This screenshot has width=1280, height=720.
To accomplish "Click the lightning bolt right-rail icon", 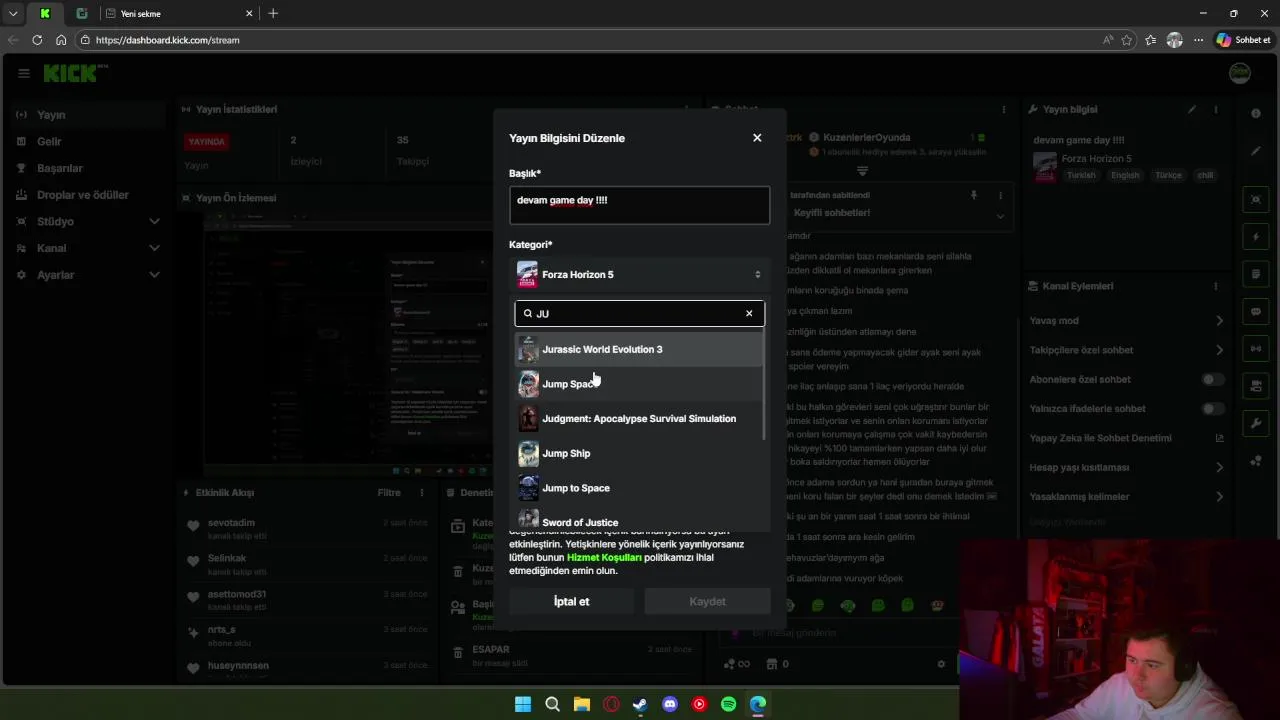I will pos(1256,237).
